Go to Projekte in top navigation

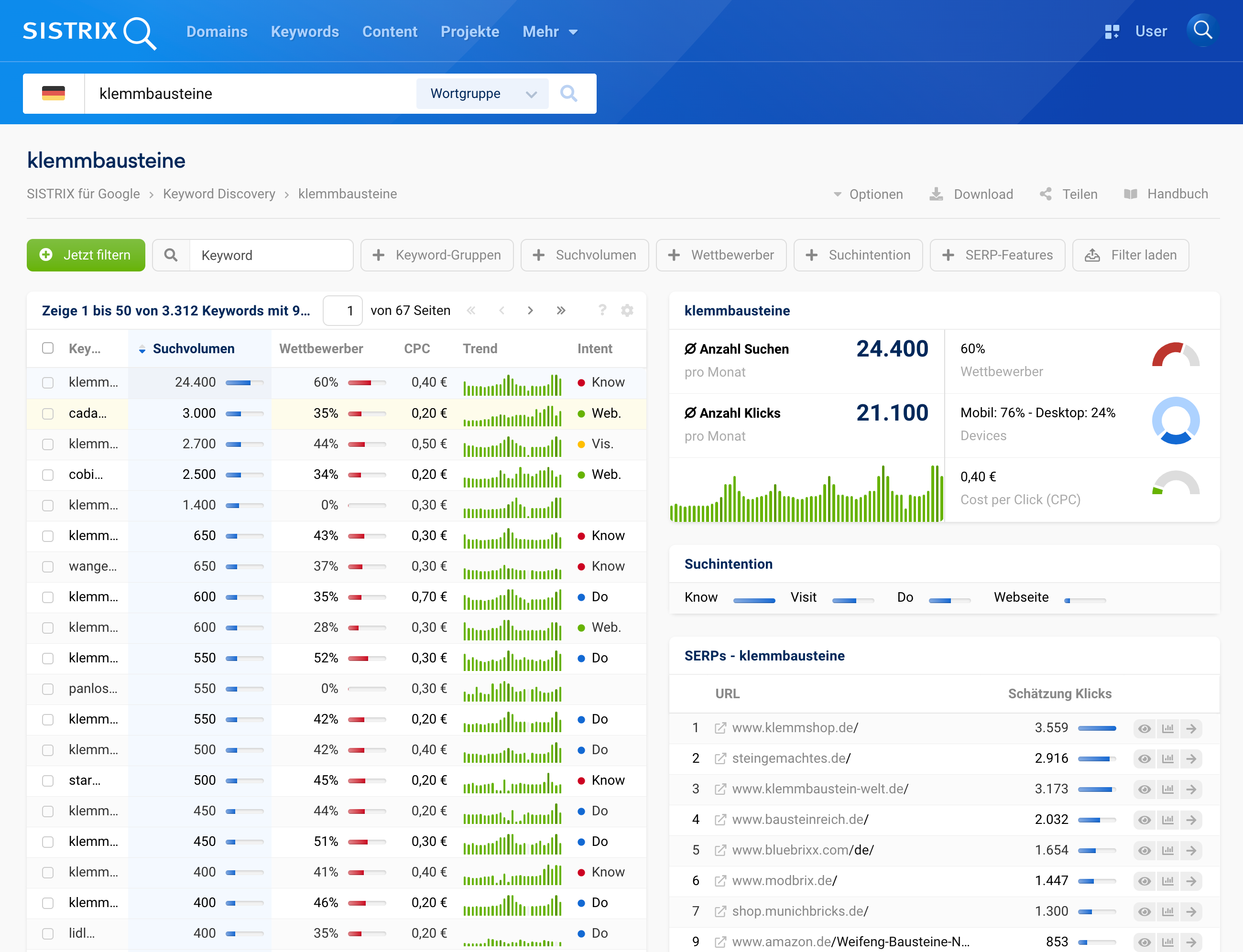tap(469, 32)
